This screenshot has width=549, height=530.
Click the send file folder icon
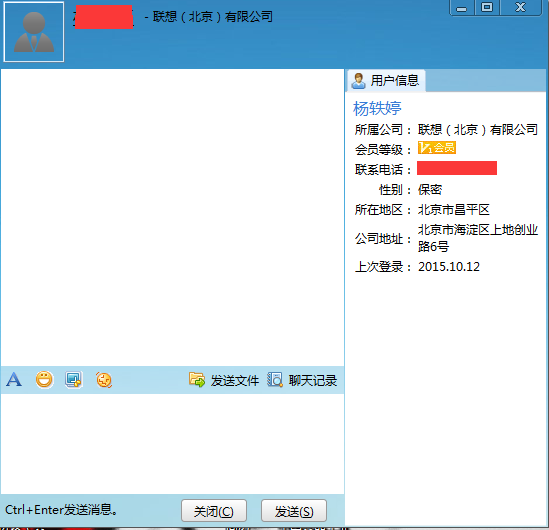(197, 380)
